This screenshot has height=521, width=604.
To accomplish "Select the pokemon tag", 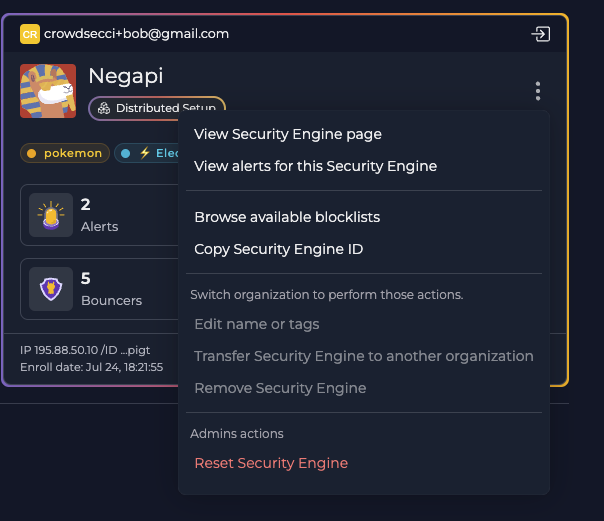I will (x=64, y=153).
